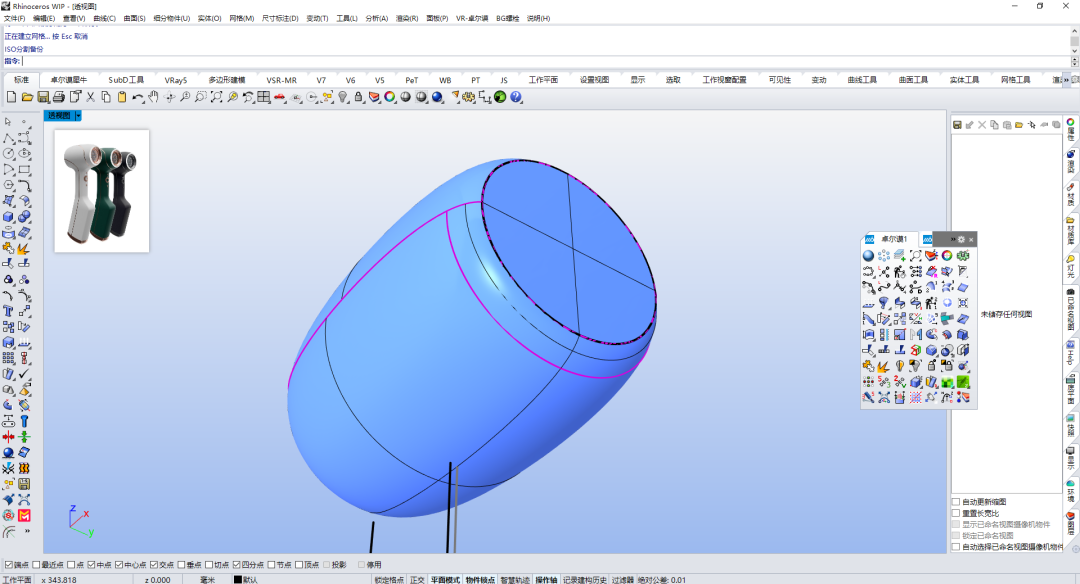Screen dimensions: 1080x584
Task: Click the light bulb icon in the standard toolbar
Action: point(343,97)
